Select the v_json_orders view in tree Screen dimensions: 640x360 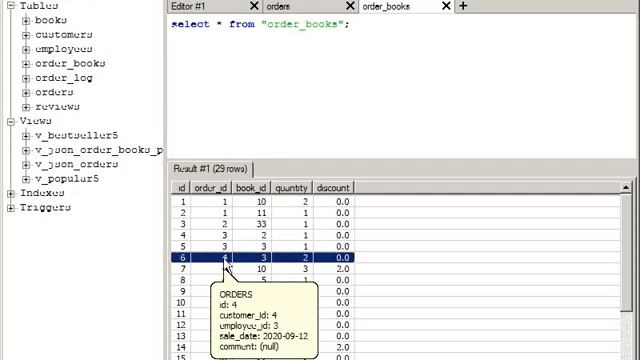(x=77, y=164)
